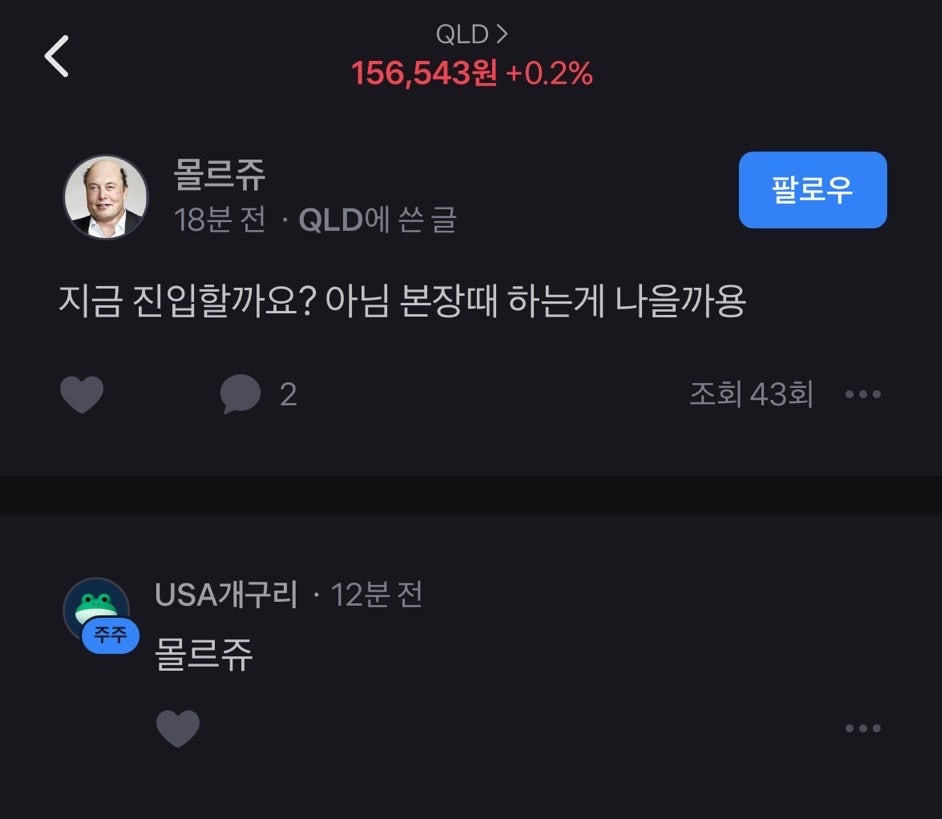
Task: Open the view count 조회 43회 label
Action: [x=751, y=394]
